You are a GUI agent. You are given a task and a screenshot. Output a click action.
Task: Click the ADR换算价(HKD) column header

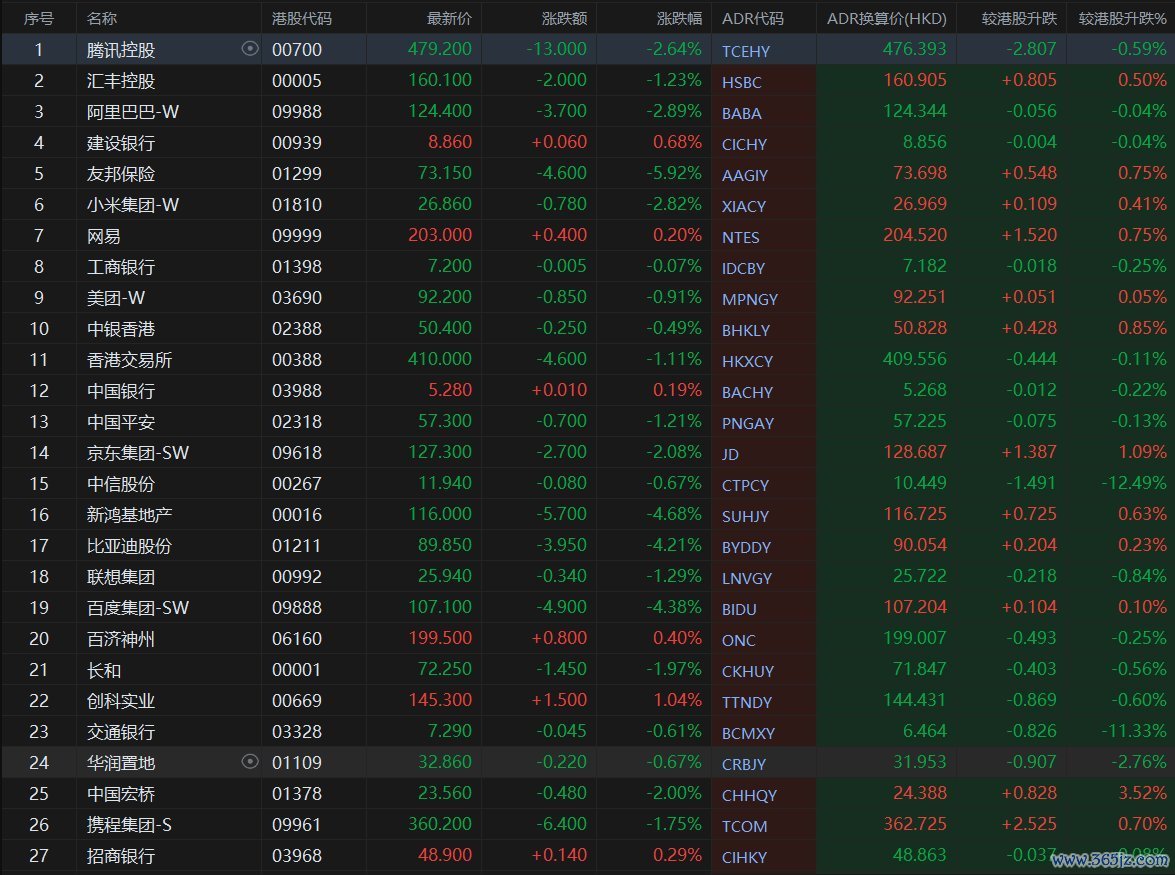pos(886,18)
